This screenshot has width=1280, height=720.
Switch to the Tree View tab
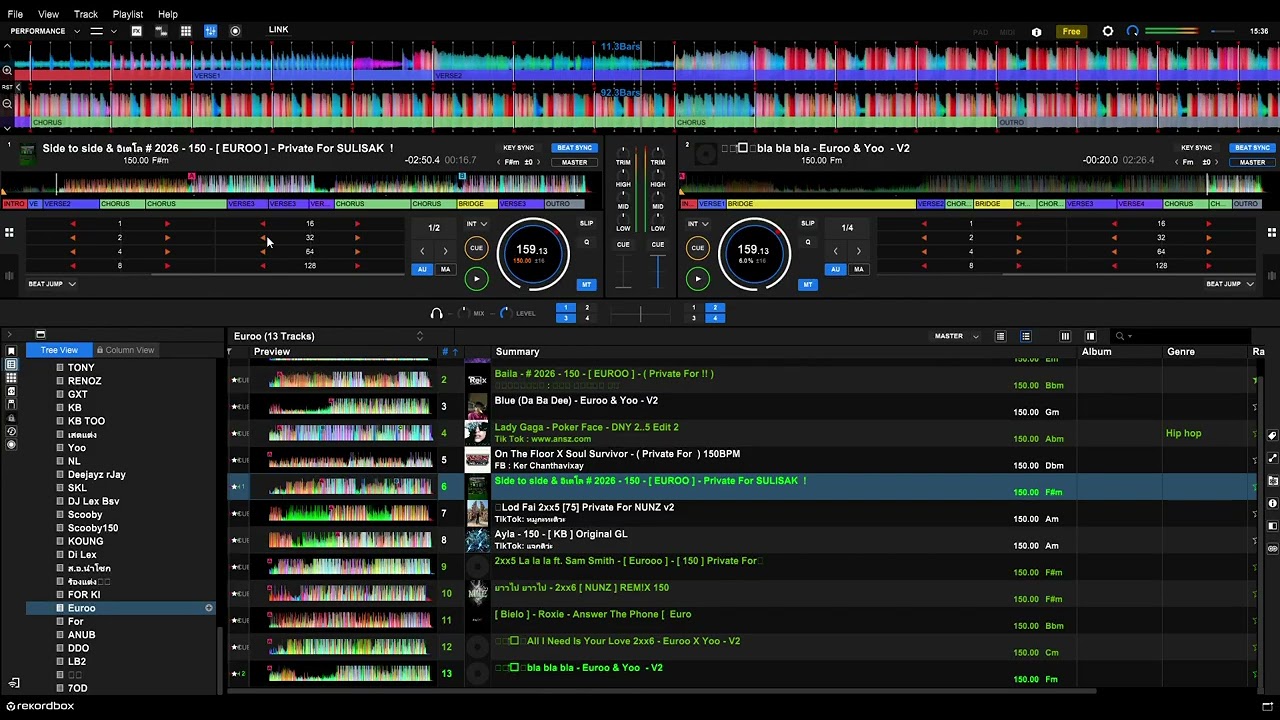pos(59,350)
